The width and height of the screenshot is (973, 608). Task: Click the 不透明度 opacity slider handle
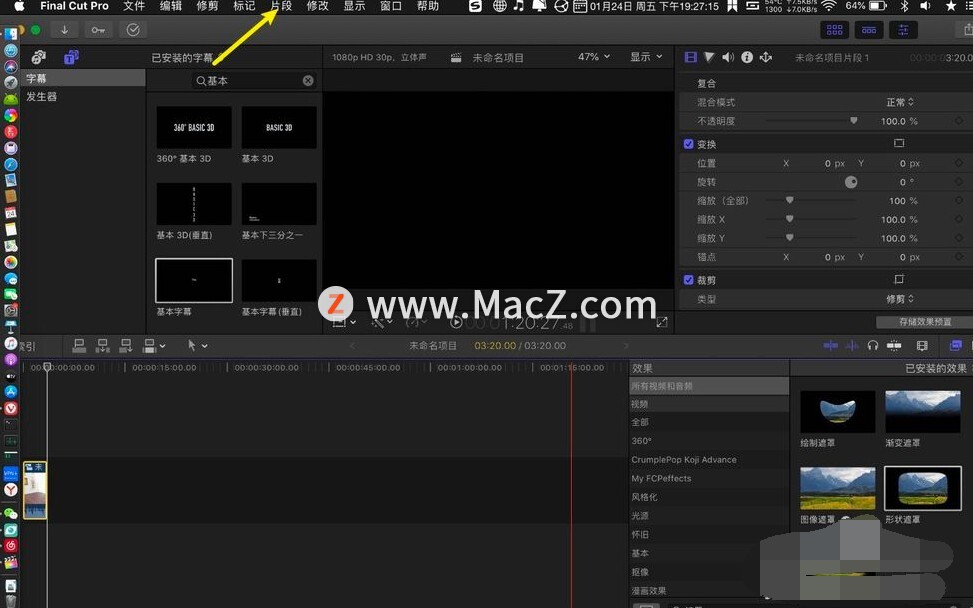pos(854,120)
